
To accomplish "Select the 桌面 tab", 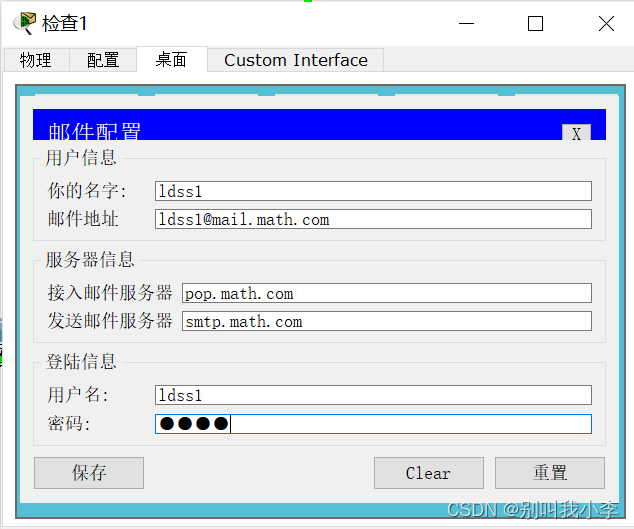I will (x=172, y=59).
